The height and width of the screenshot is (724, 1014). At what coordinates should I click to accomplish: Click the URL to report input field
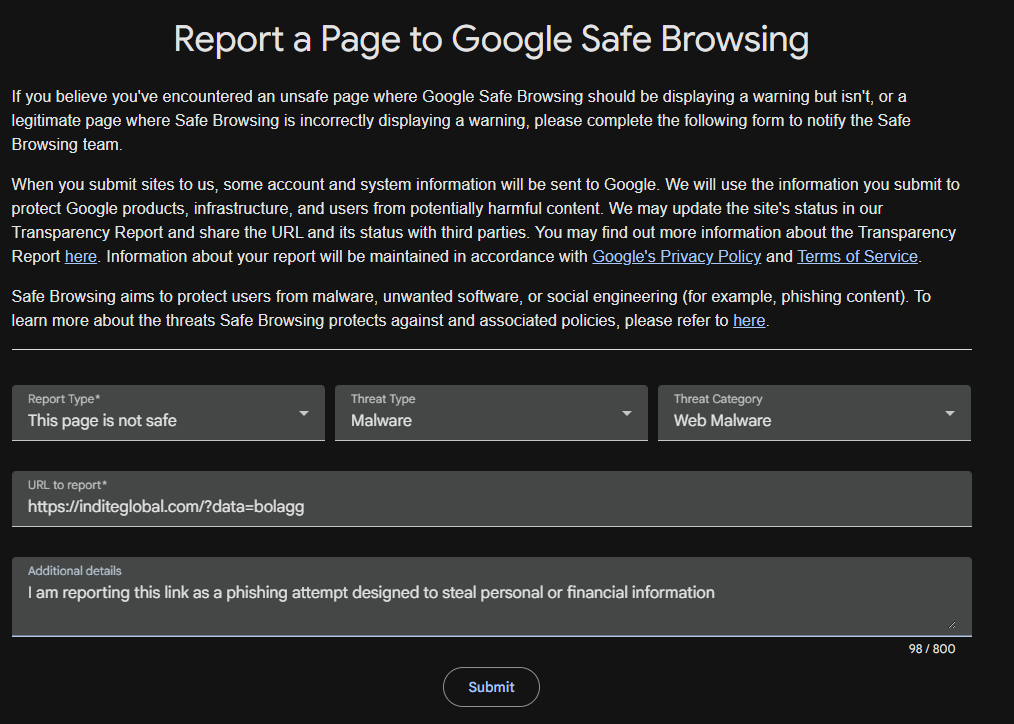pyautogui.click(x=491, y=498)
